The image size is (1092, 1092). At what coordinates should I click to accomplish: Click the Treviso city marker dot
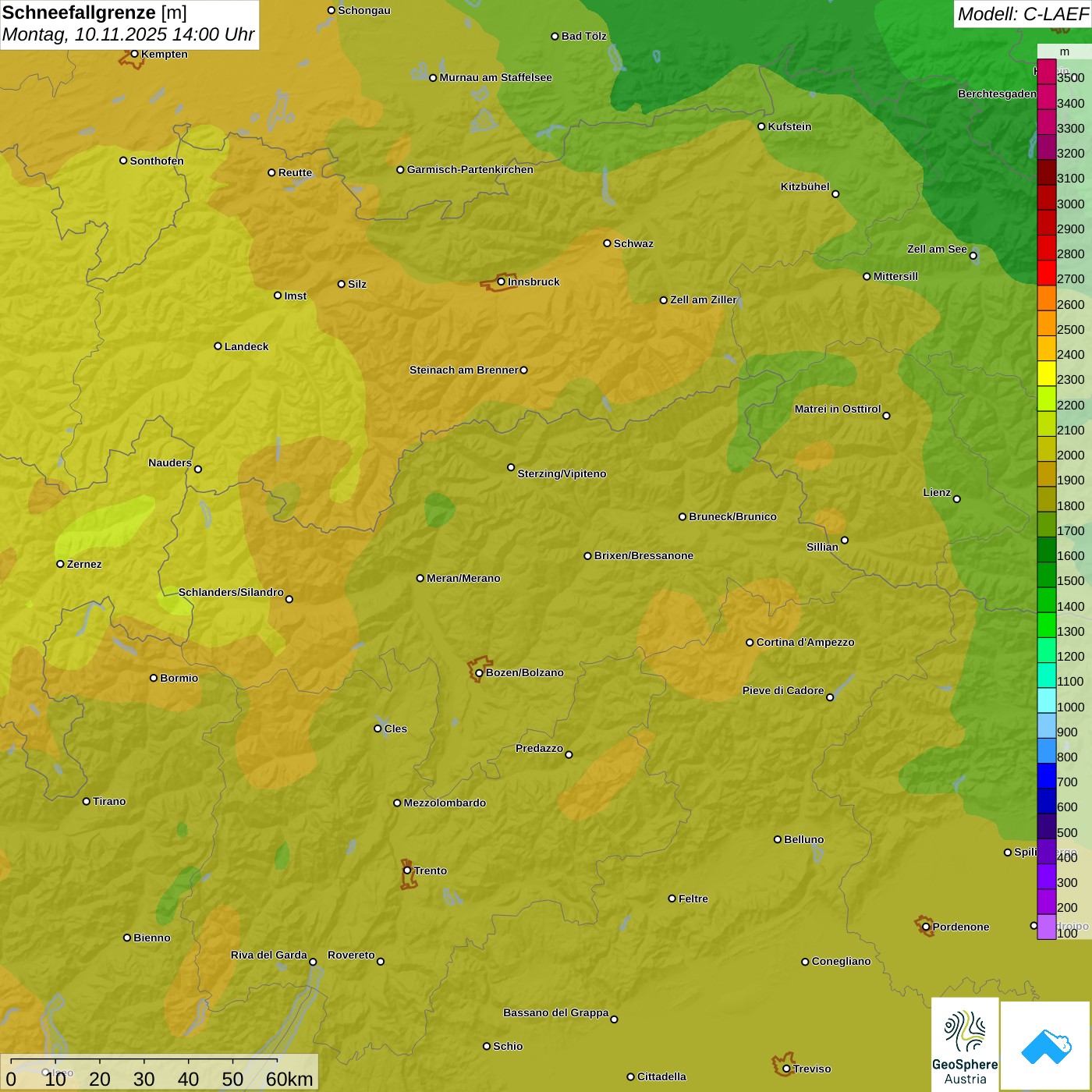[786, 1069]
